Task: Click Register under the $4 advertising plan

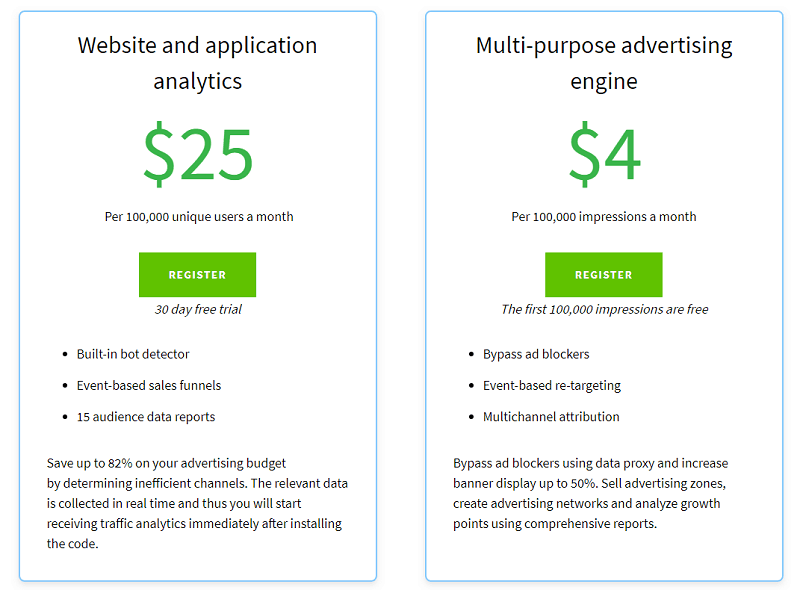Action: coord(603,275)
